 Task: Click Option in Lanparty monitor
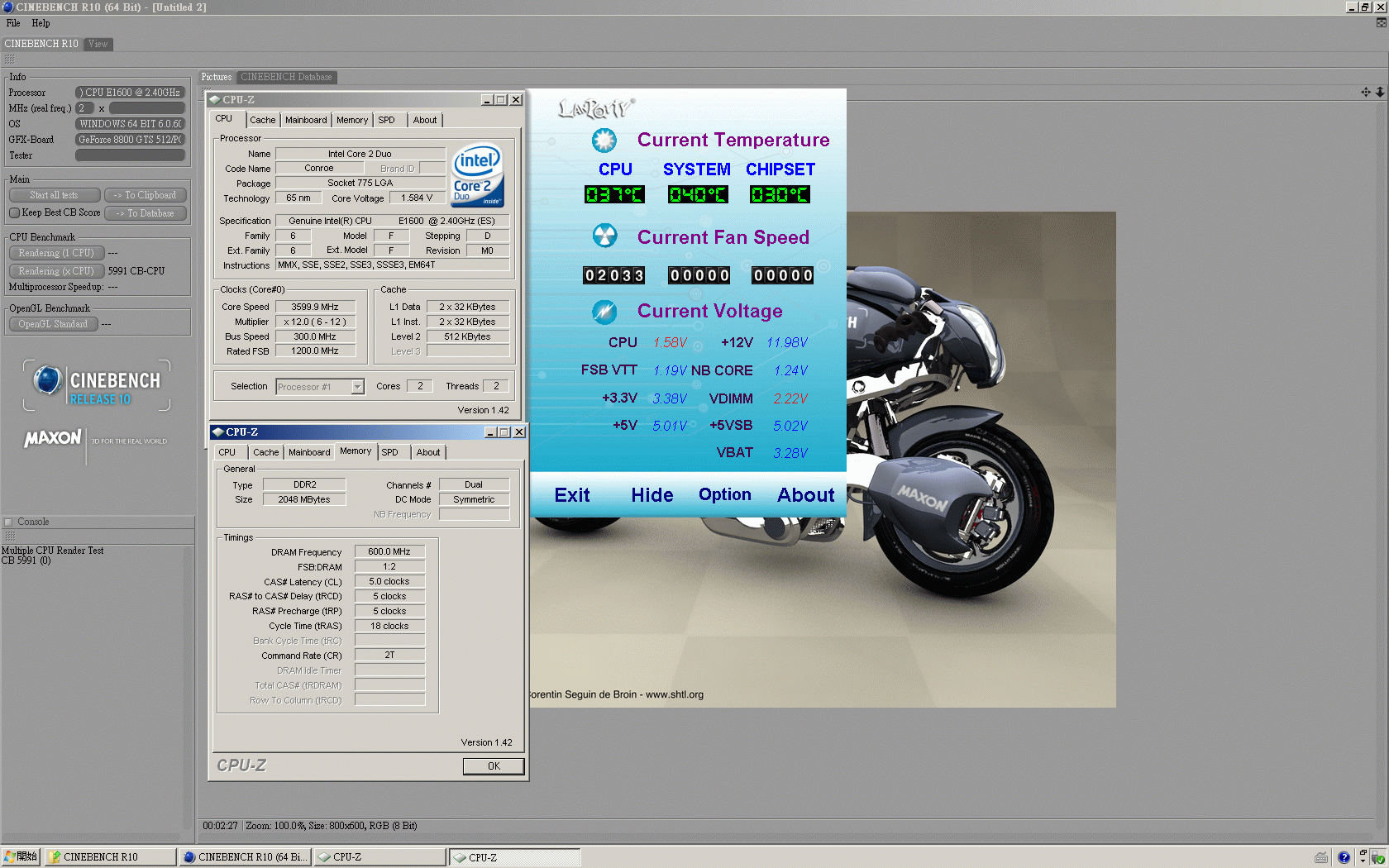[x=725, y=495]
